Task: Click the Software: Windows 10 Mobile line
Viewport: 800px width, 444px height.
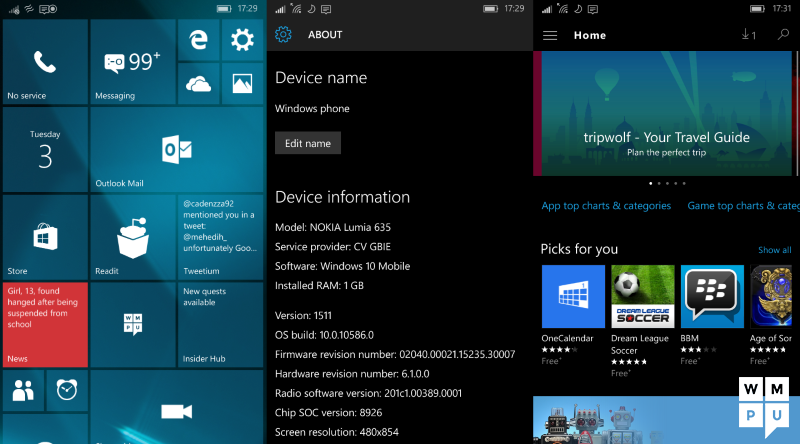Action: coord(342,266)
